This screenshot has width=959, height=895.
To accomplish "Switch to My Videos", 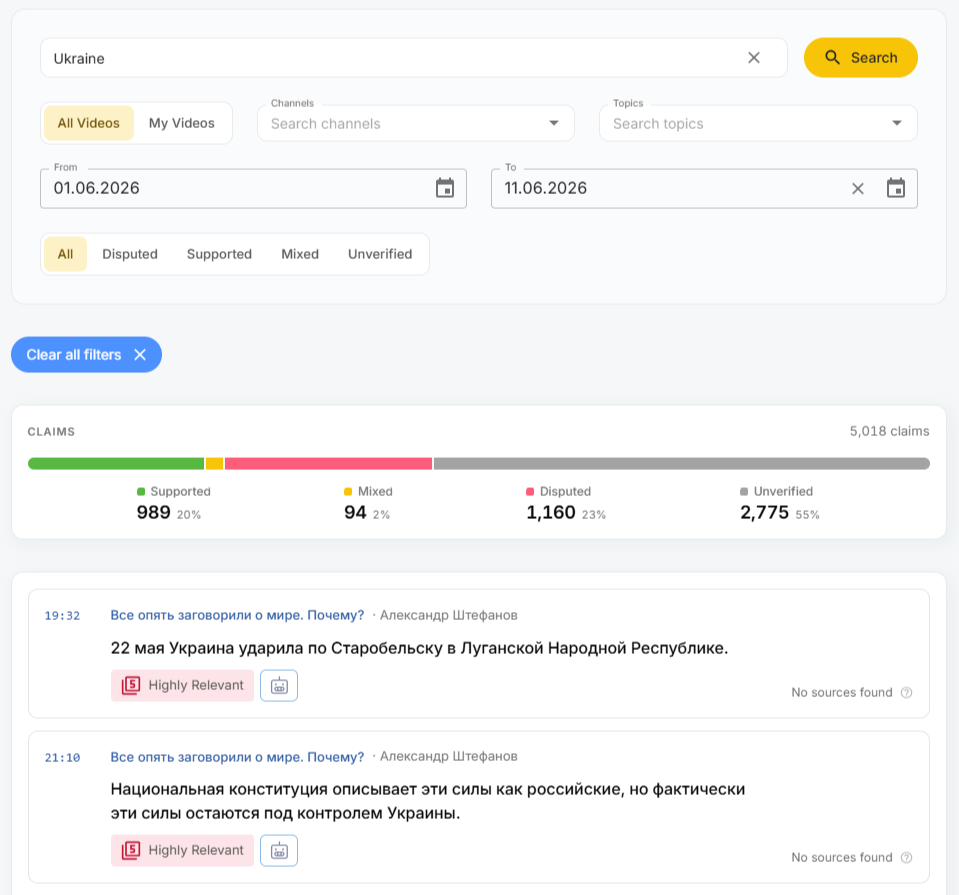I will point(182,123).
